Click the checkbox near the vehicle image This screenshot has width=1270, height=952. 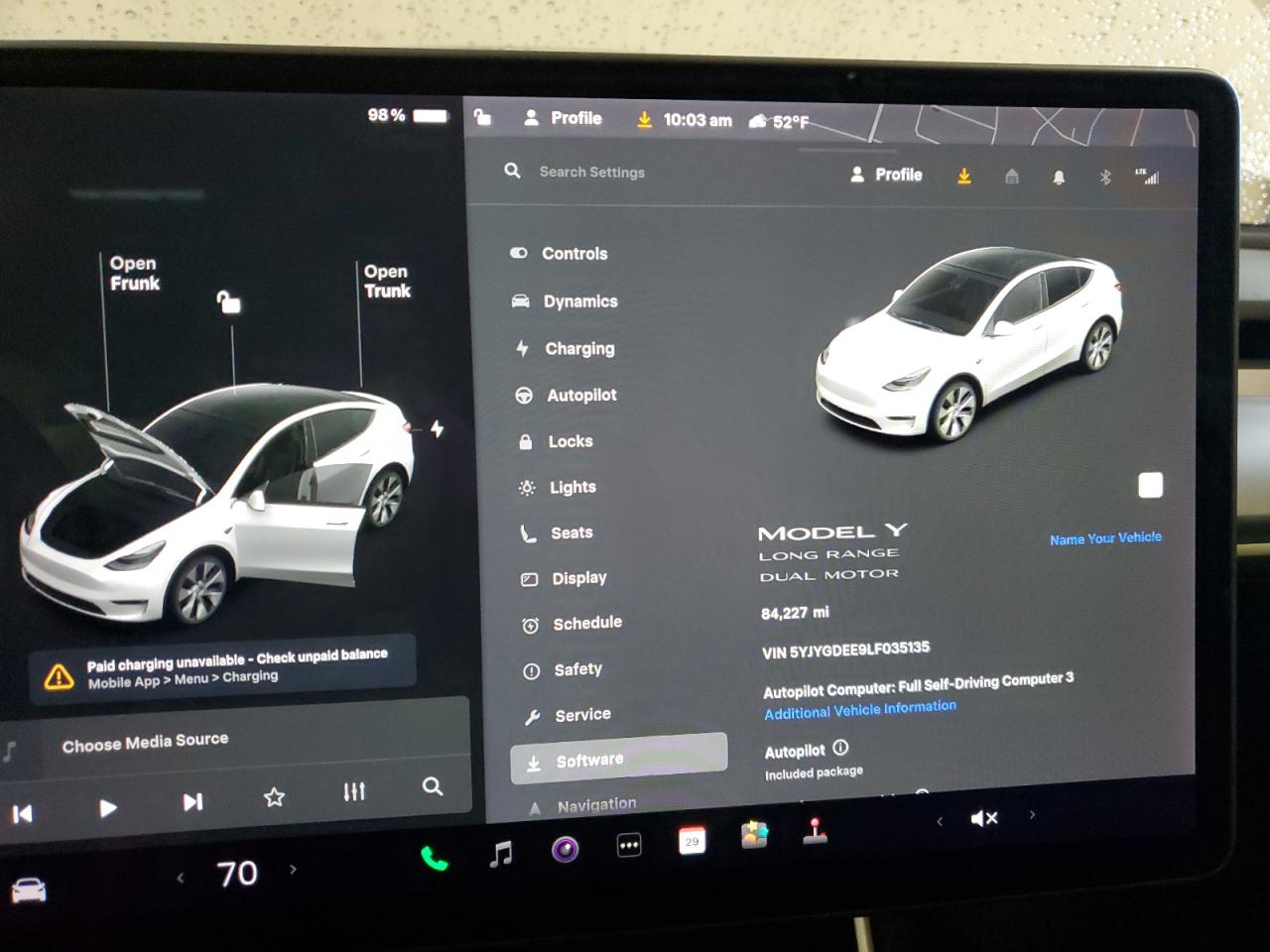pyautogui.click(x=1150, y=484)
